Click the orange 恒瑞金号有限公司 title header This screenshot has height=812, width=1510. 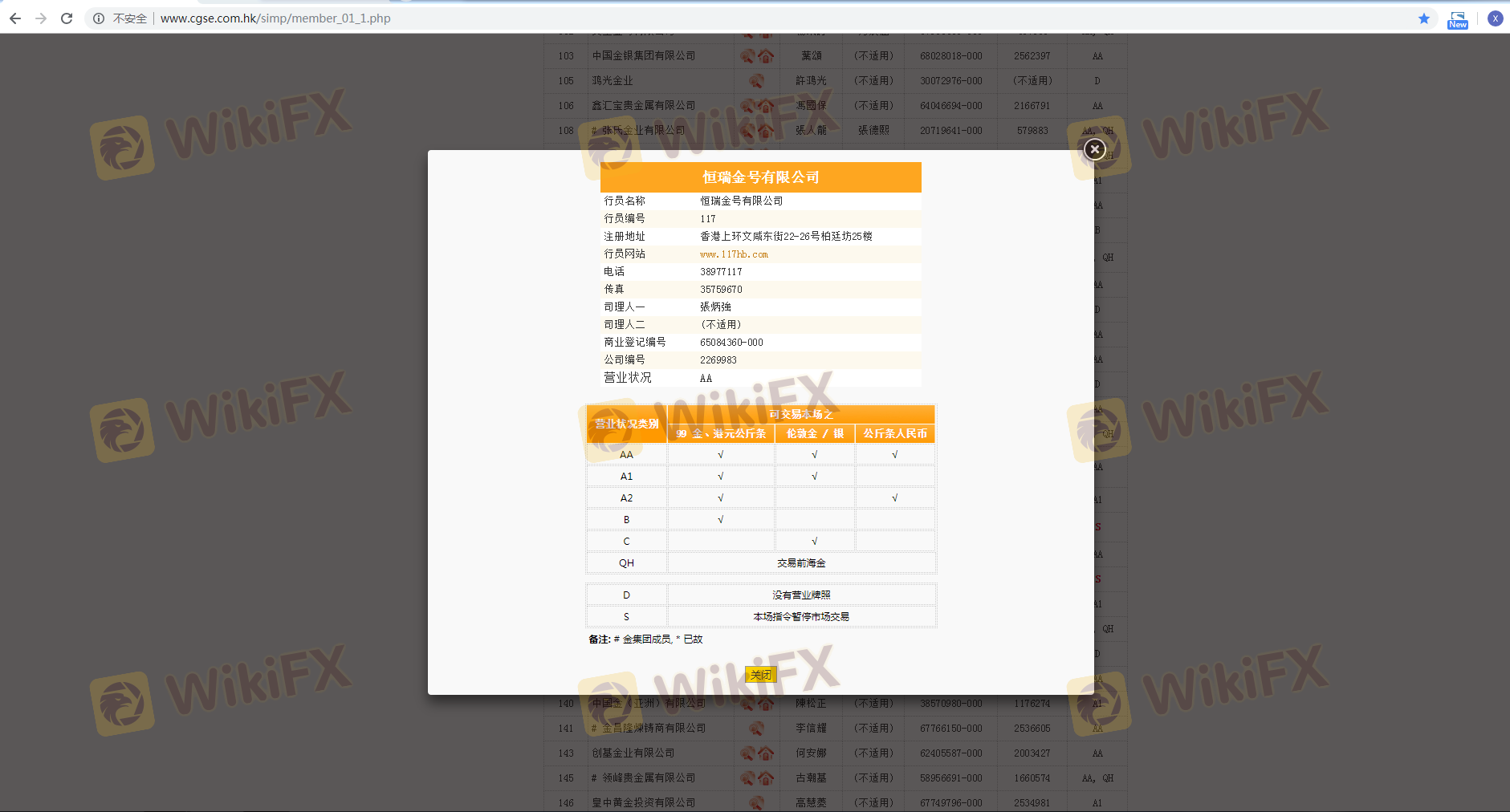[760, 177]
